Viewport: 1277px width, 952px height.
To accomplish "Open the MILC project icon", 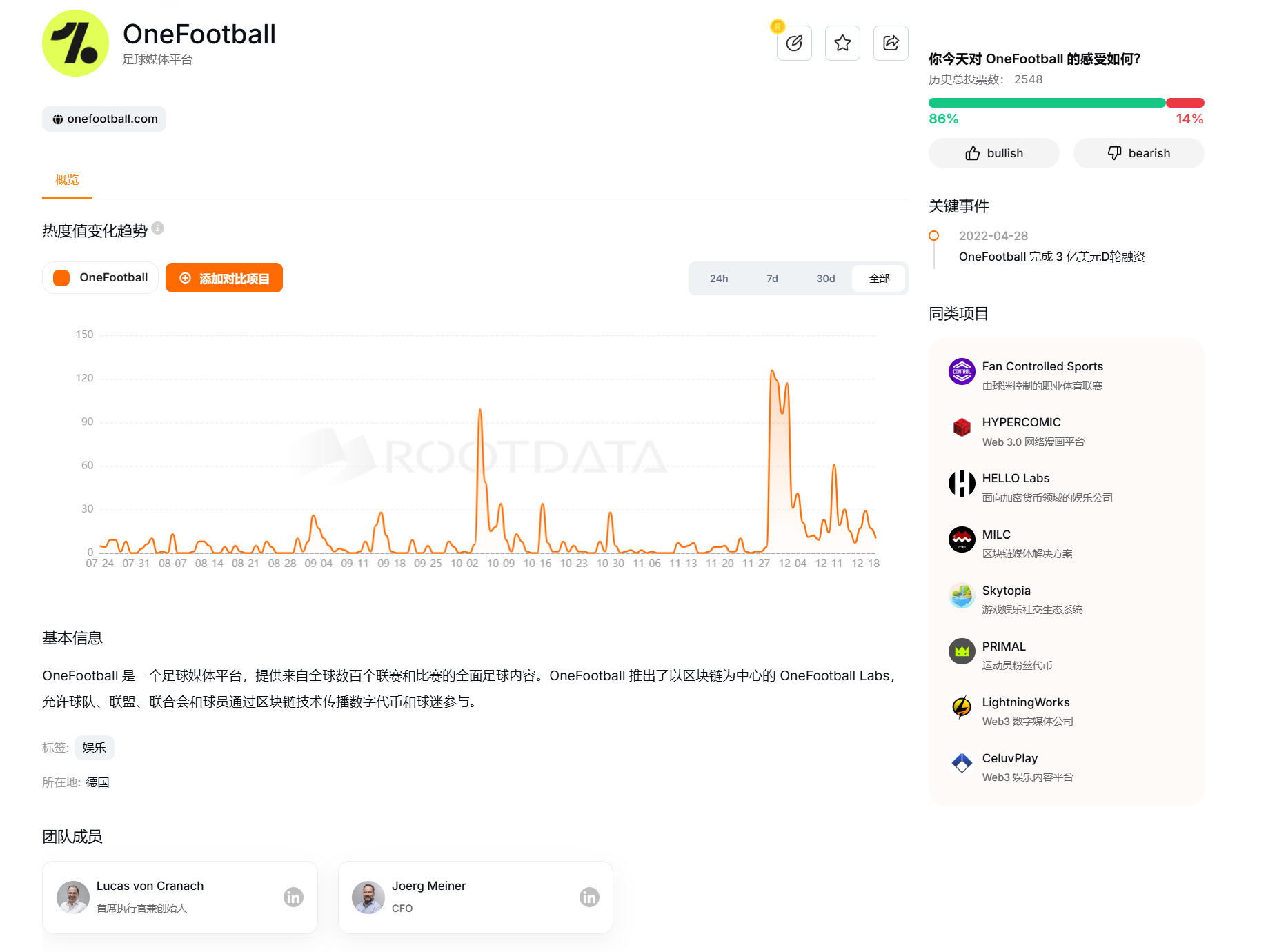I will (x=962, y=539).
